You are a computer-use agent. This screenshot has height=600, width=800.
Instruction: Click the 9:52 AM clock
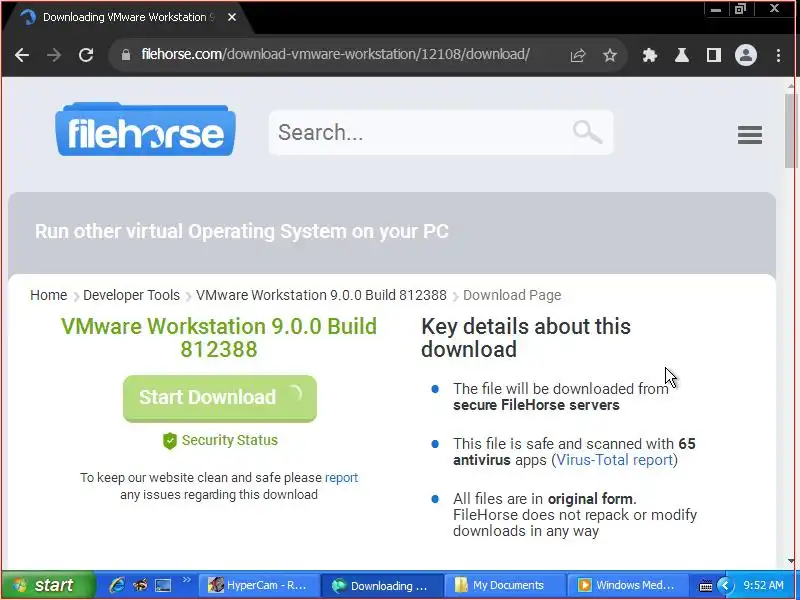(763, 585)
